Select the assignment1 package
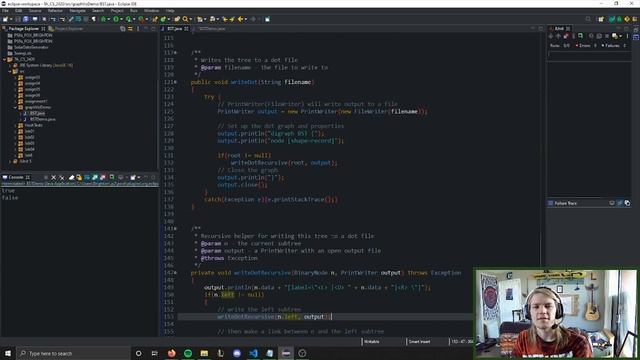The width and height of the screenshot is (640, 360). click(x=36, y=101)
